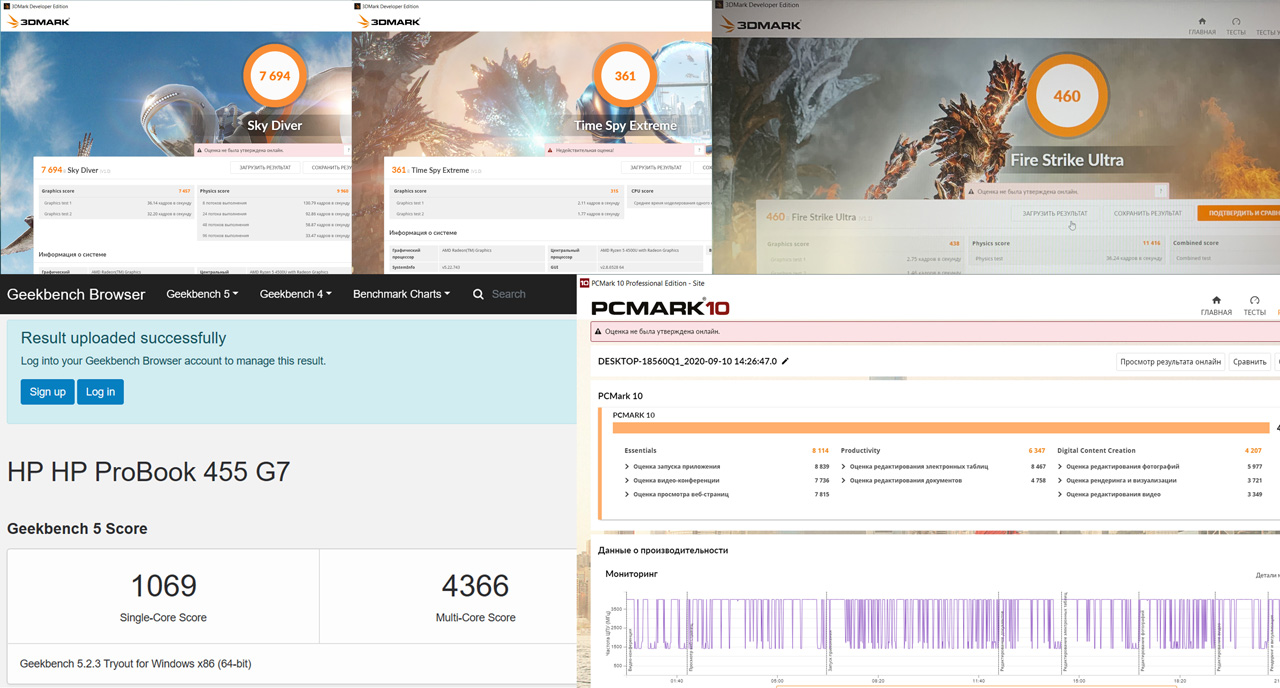Click the Sky Diver window title bar app icon
The width and height of the screenshot is (1280, 688).
[x=7, y=6]
